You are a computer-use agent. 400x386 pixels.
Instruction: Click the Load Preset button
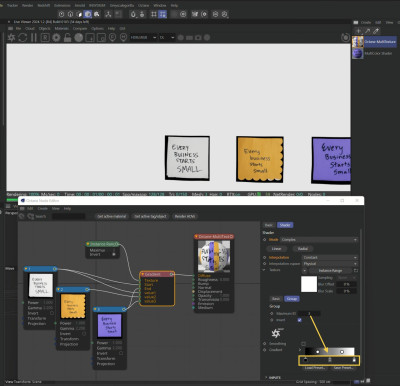[315, 368]
